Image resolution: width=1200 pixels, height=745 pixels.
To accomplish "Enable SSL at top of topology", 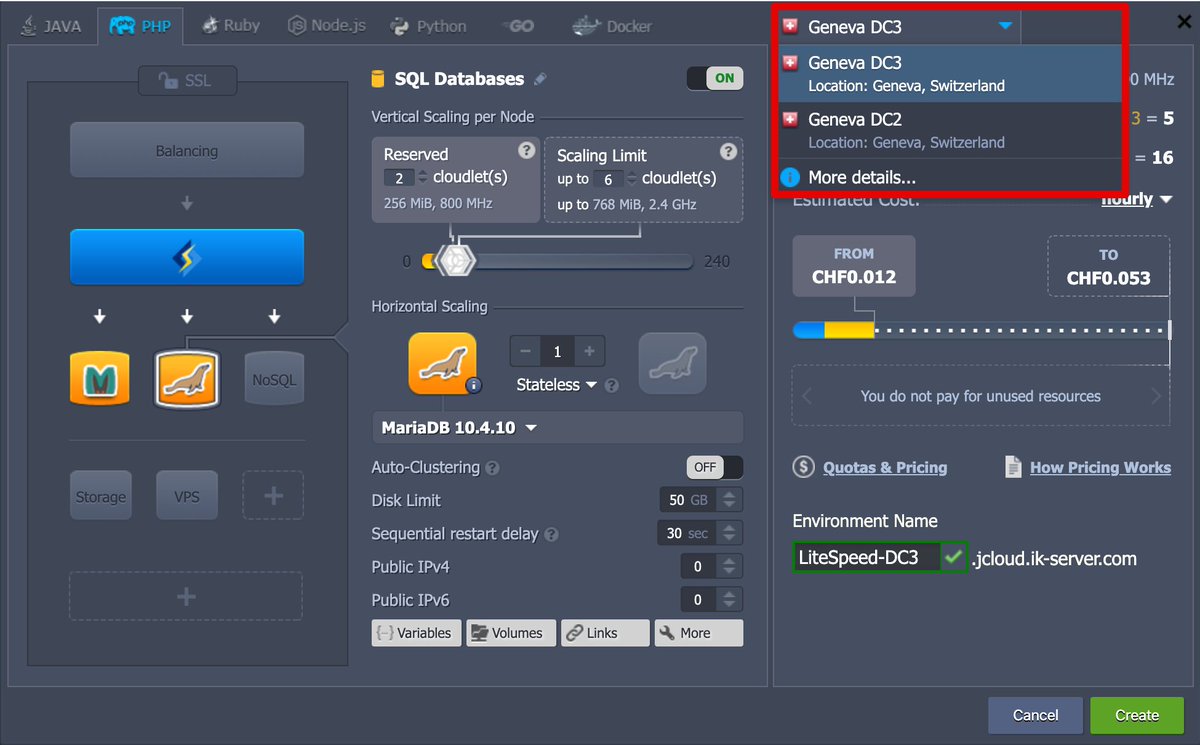I will point(187,80).
